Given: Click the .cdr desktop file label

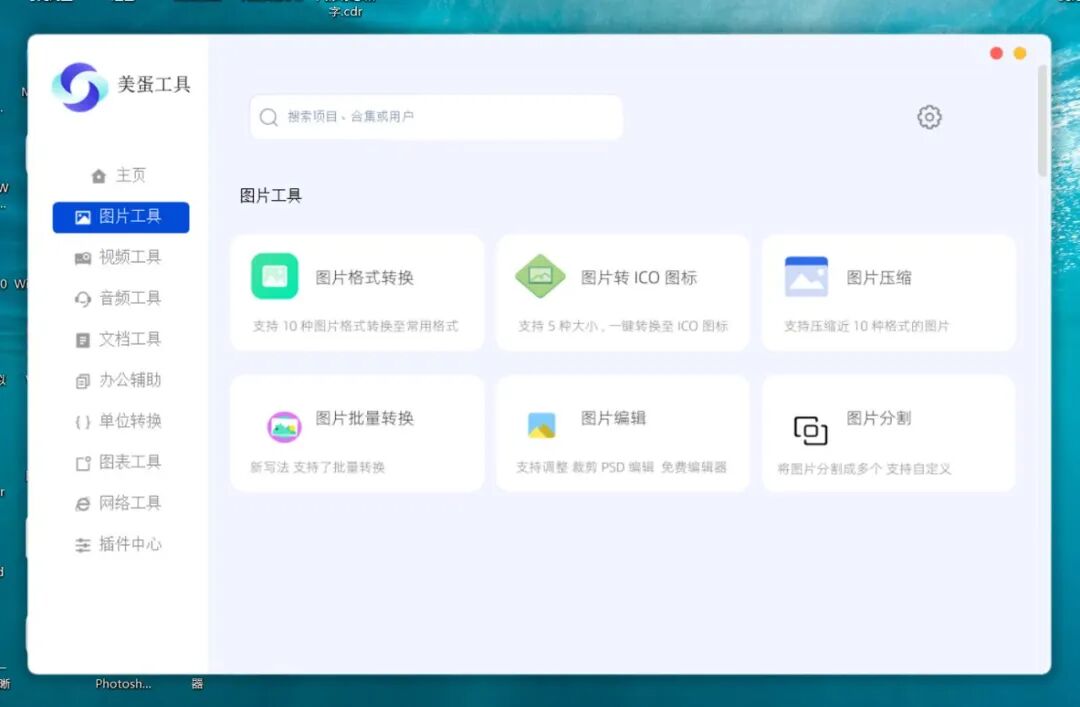Looking at the screenshot, I should click(x=345, y=11).
